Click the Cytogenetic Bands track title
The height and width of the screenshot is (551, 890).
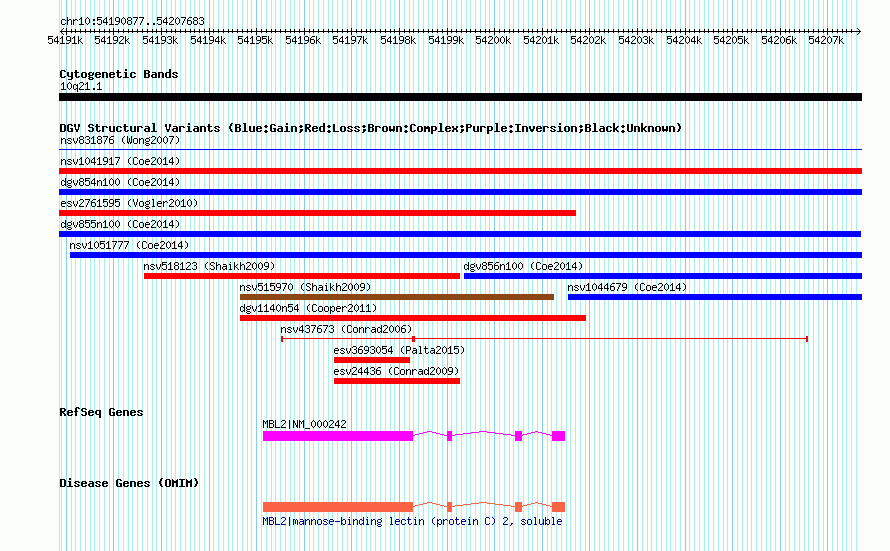119,74
